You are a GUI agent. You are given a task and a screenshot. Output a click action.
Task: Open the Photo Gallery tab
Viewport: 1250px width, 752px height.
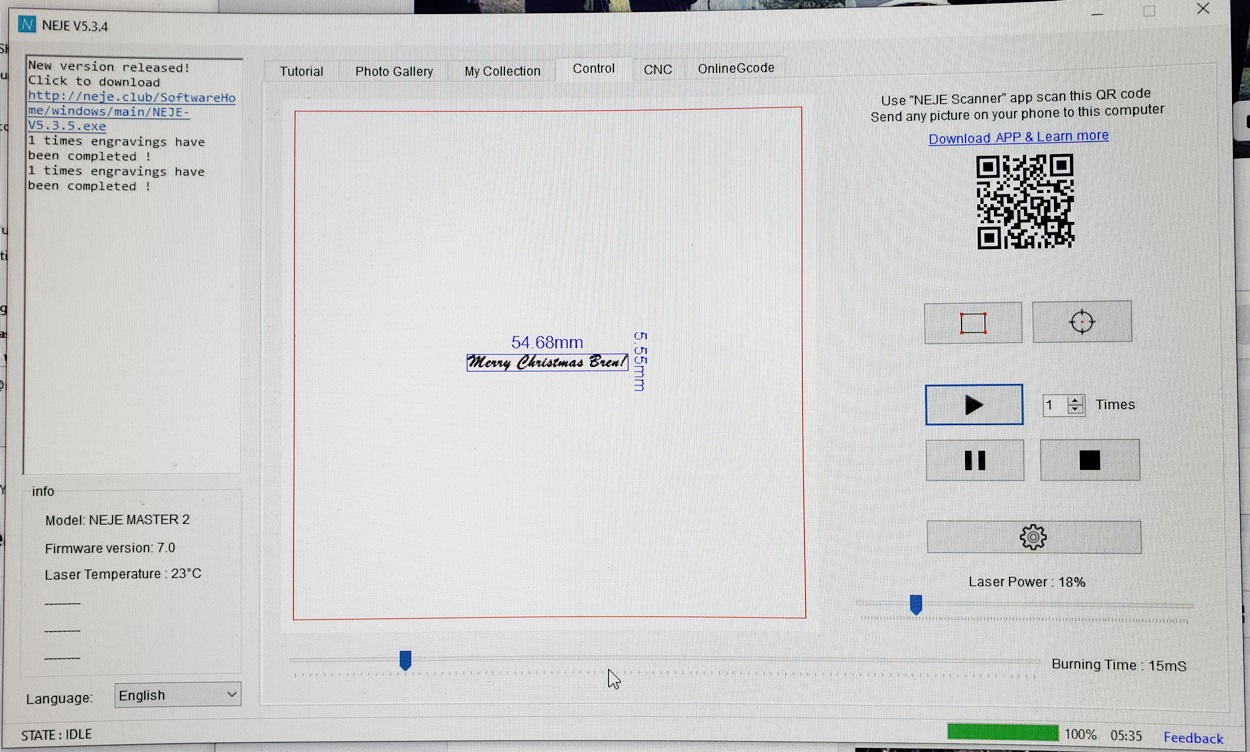coord(394,71)
